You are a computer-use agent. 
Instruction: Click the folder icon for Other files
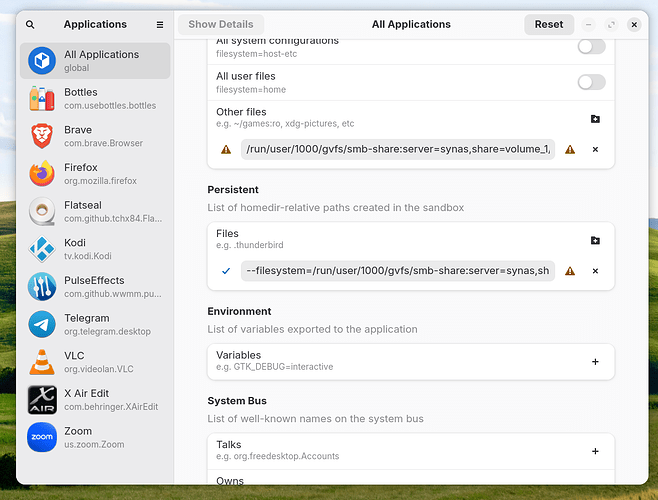(595, 119)
